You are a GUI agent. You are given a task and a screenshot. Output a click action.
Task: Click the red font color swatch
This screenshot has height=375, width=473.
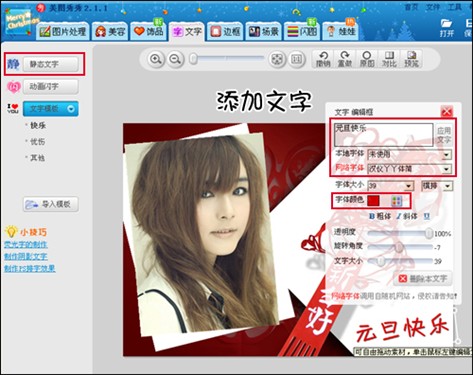373,201
